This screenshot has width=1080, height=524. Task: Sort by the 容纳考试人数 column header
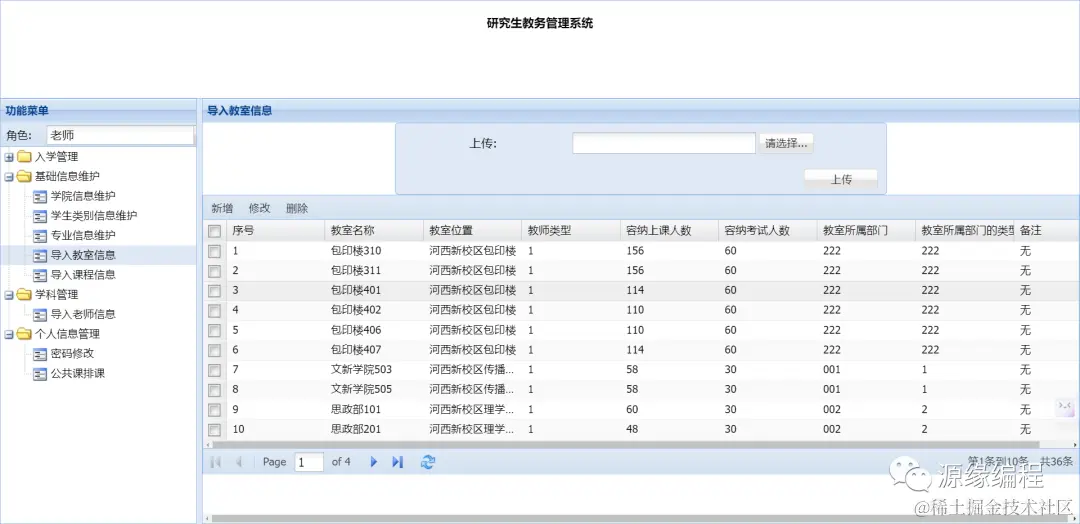tap(768, 231)
